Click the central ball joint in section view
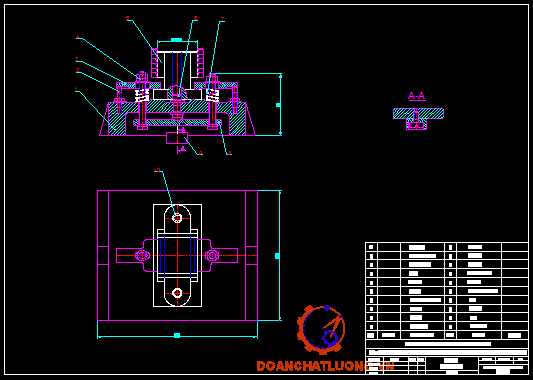533x380 pixels. tap(177, 92)
